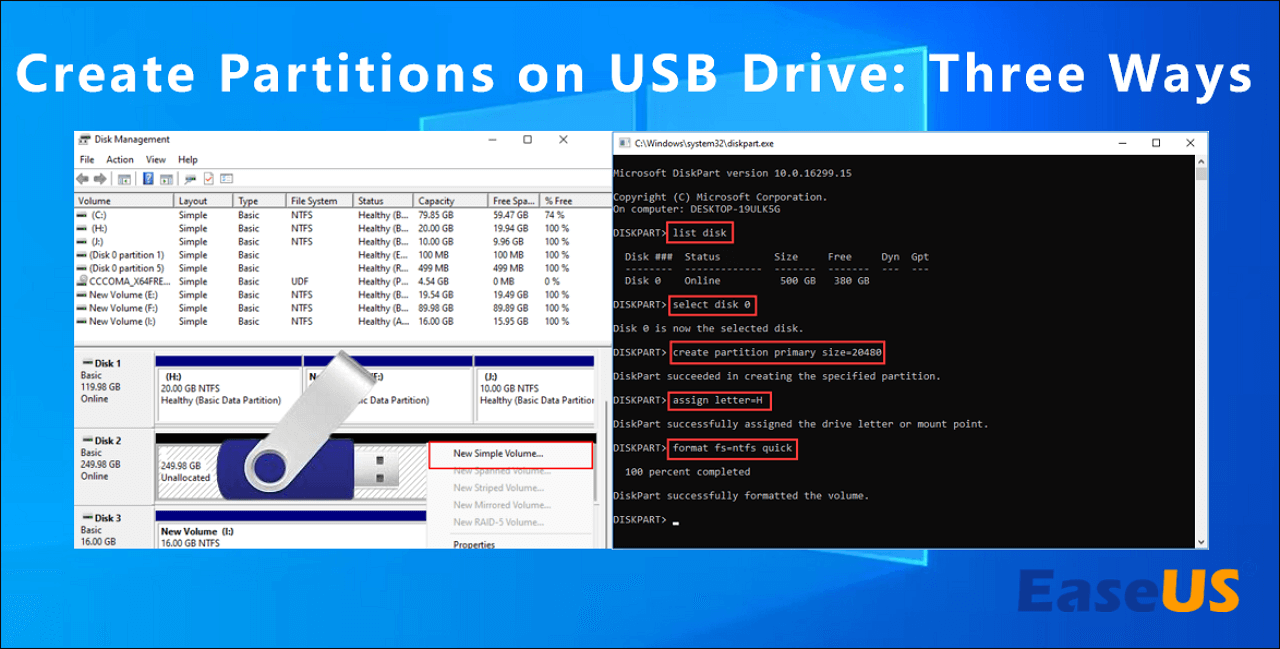Select the Disk 1 label panel
The width and height of the screenshot is (1280, 649).
pos(114,388)
